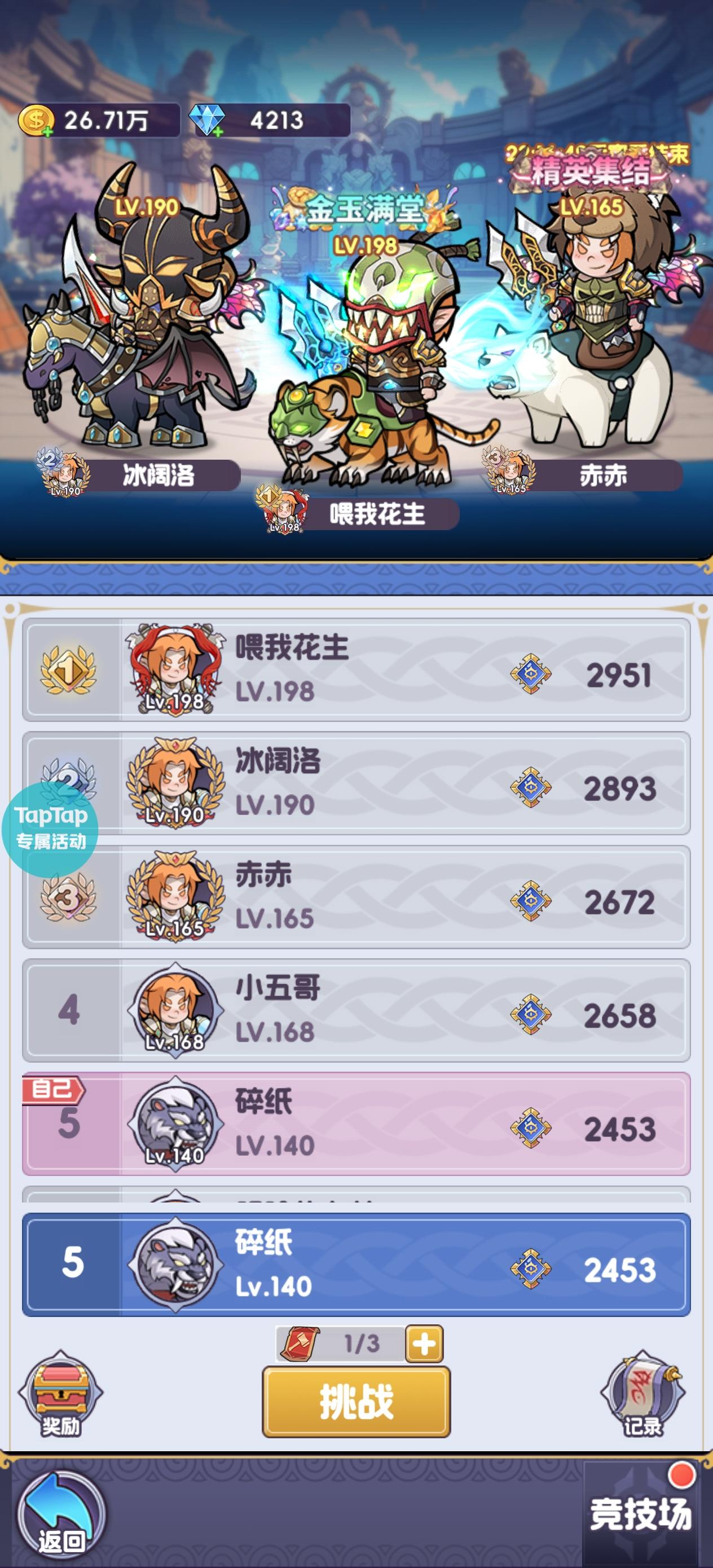Screen dimensions: 713x1568
Task: Open the 精英集结 event banner
Action: pyautogui.click(x=591, y=170)
